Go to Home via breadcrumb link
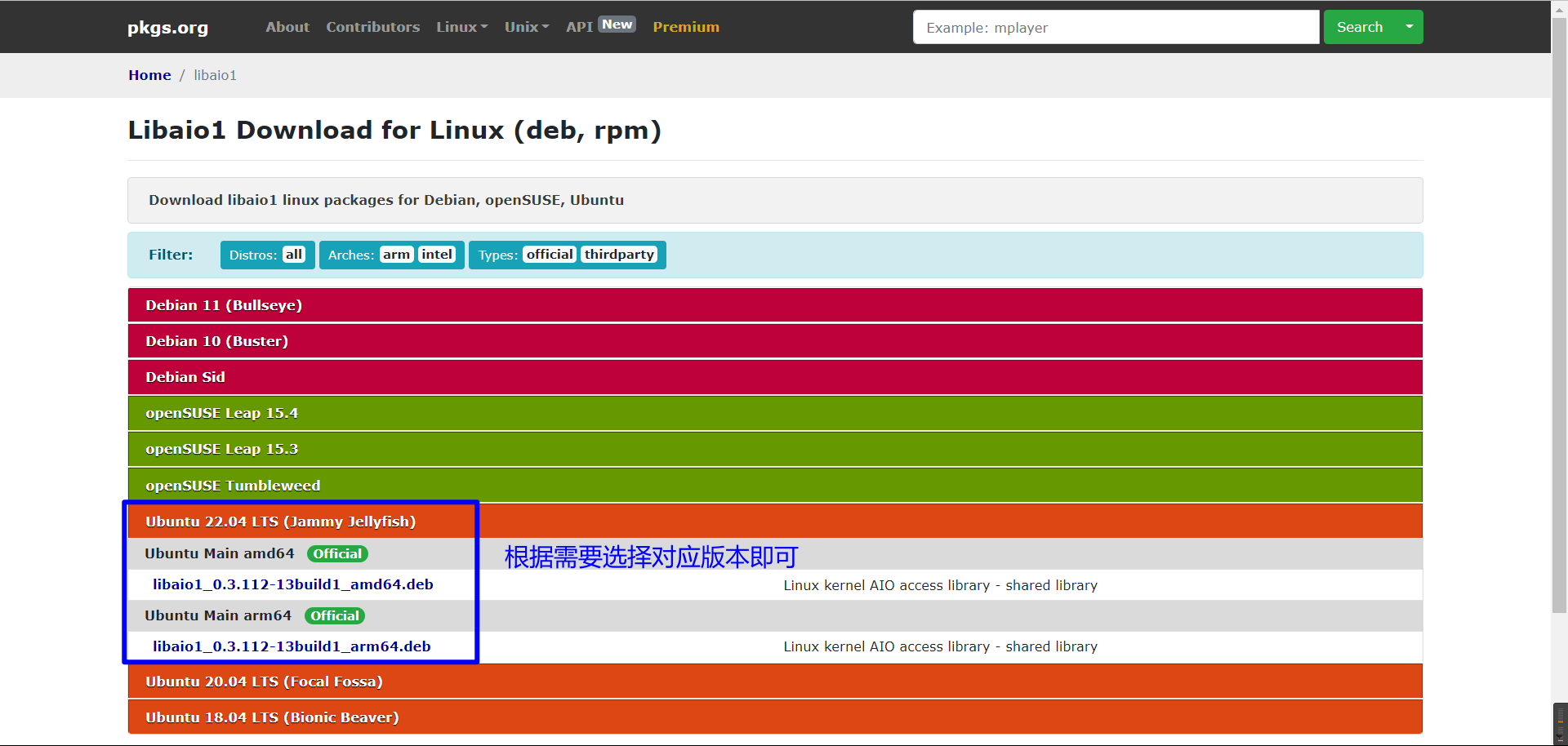The height and width of the screenshot is (746, 1568). click(x=149, y=74)
